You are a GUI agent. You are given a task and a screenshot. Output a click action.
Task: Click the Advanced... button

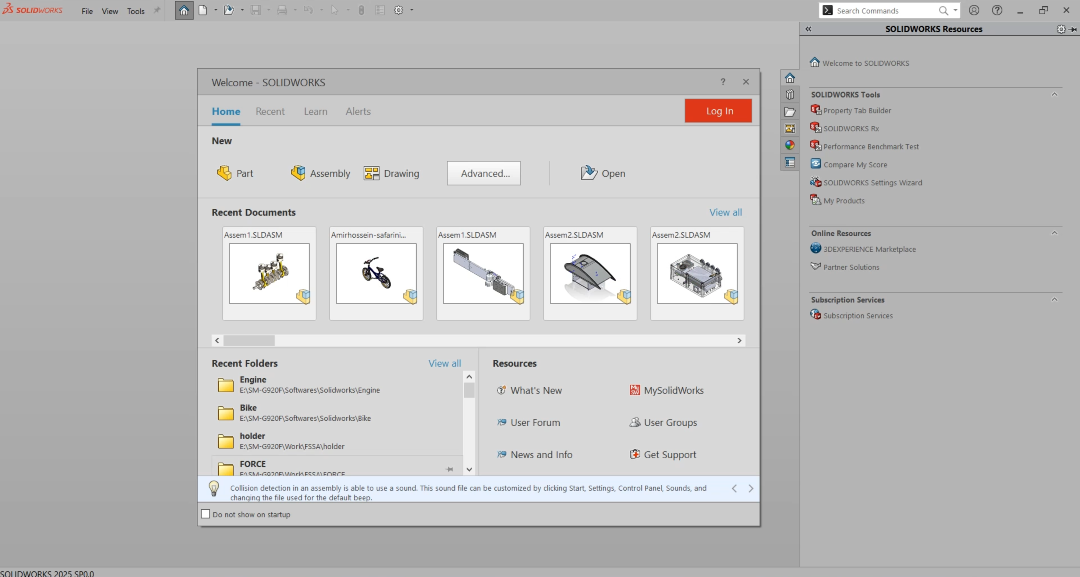coord(484,174)
